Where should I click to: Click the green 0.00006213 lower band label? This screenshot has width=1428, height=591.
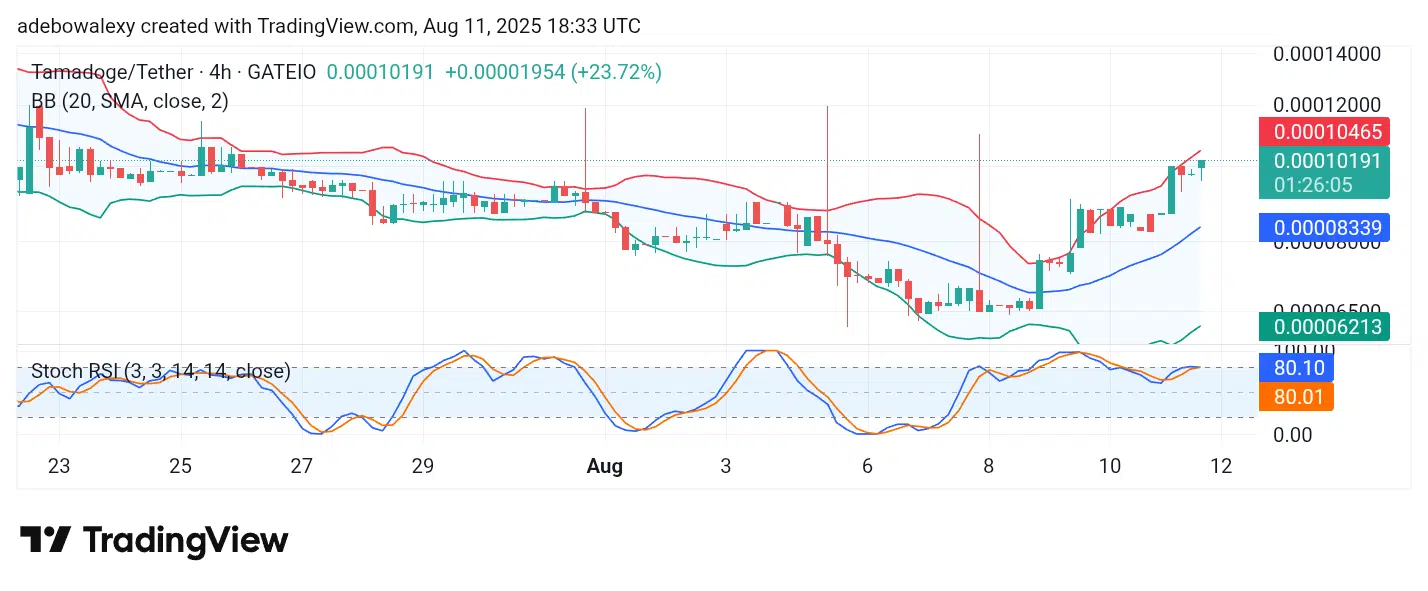click(1324, 326)
